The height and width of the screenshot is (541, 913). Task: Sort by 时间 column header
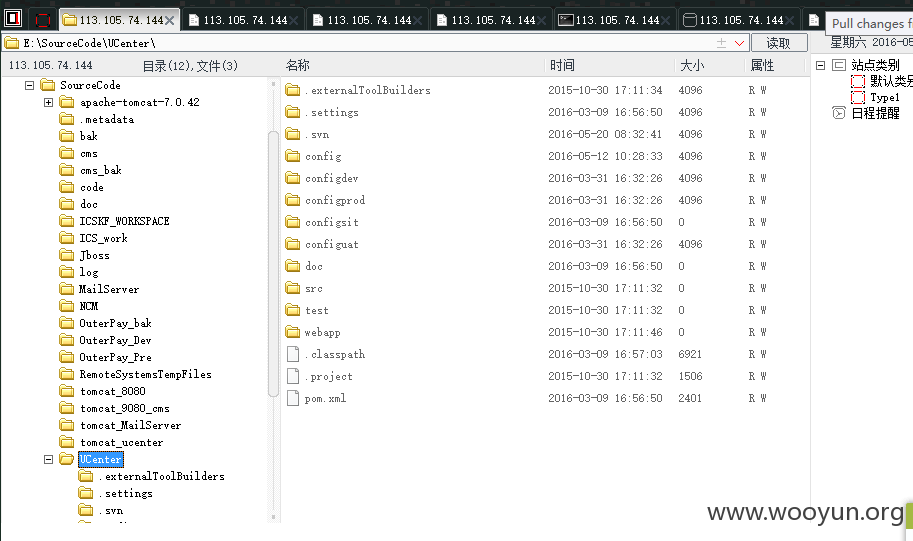562,65
